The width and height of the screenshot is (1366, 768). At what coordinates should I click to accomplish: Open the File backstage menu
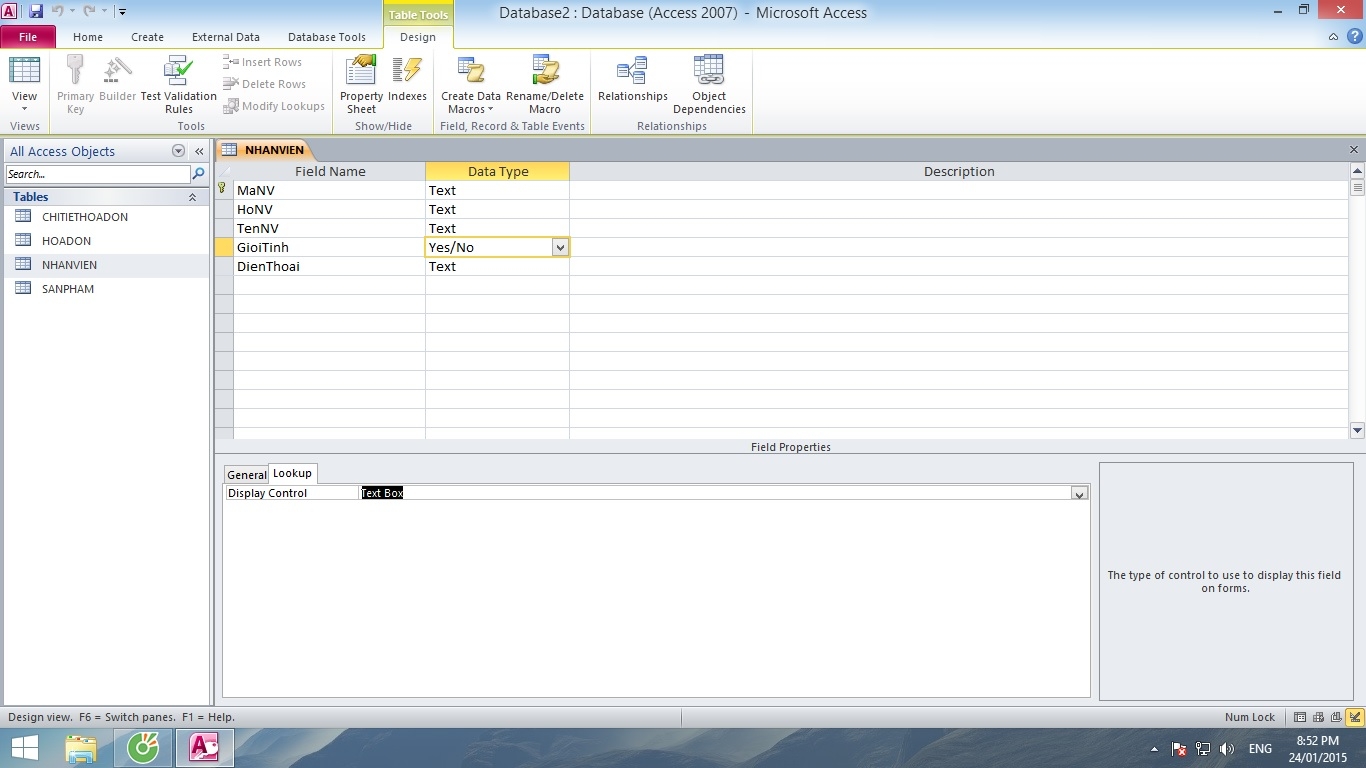coord(27,37)
